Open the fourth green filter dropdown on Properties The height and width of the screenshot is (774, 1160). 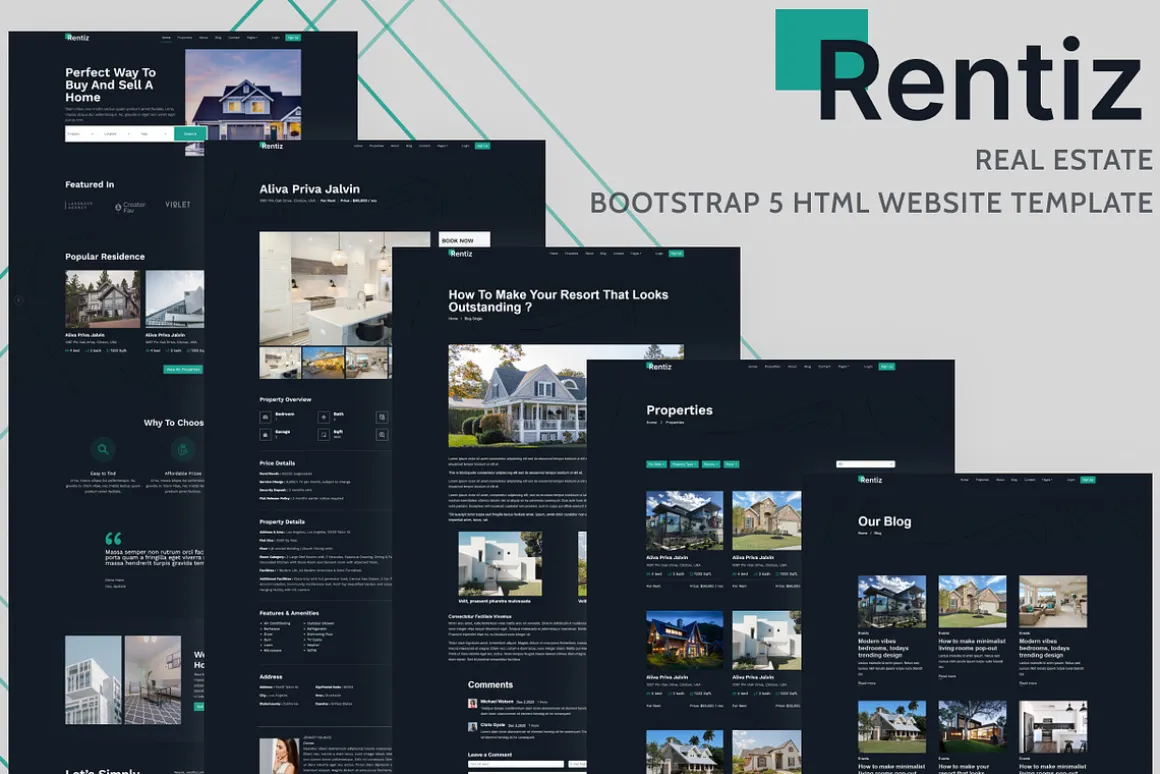pyautogui.click(x=731, y=464)
